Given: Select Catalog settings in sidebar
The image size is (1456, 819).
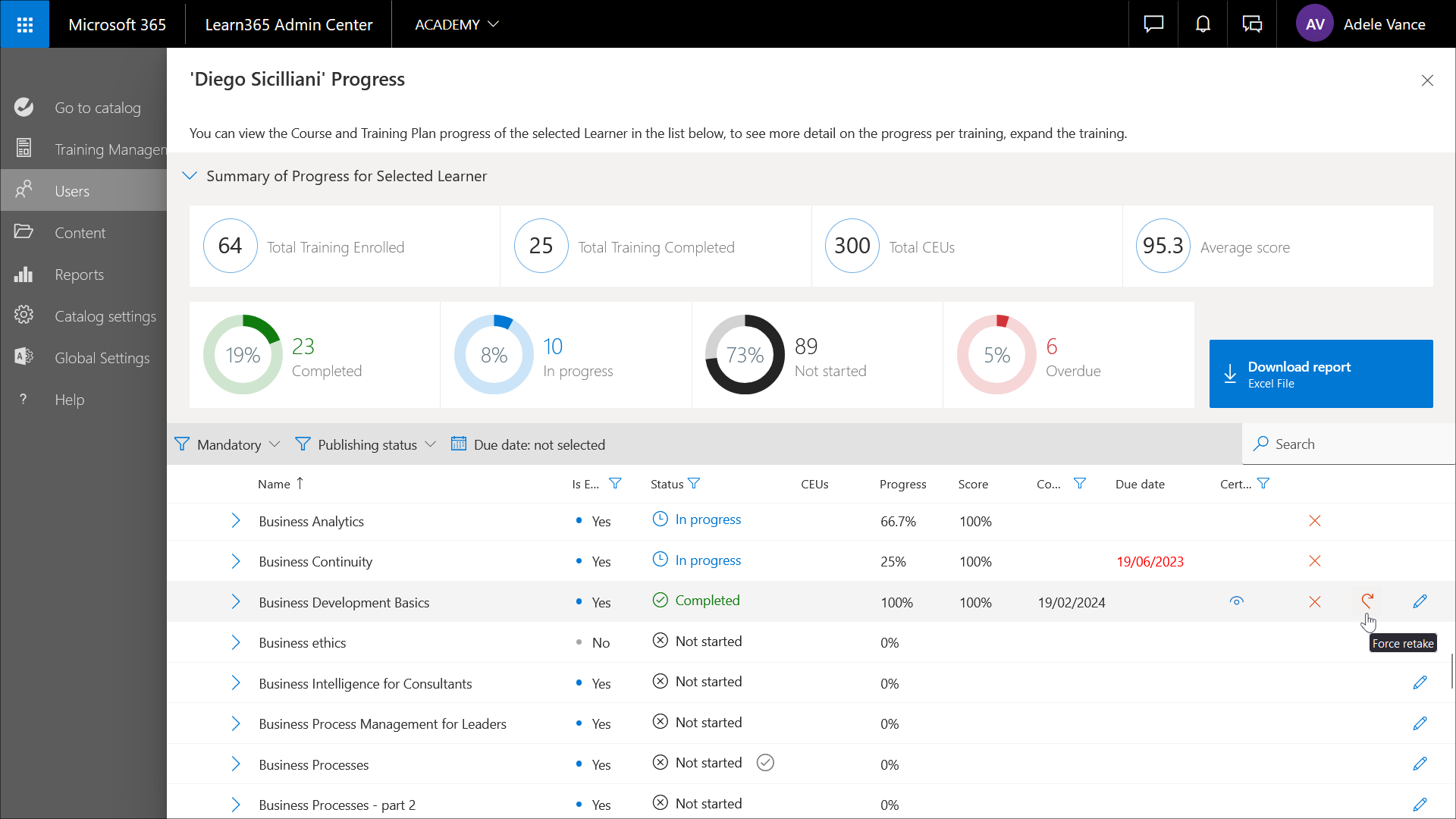Looking at the screenshot, I should (105, 316).
